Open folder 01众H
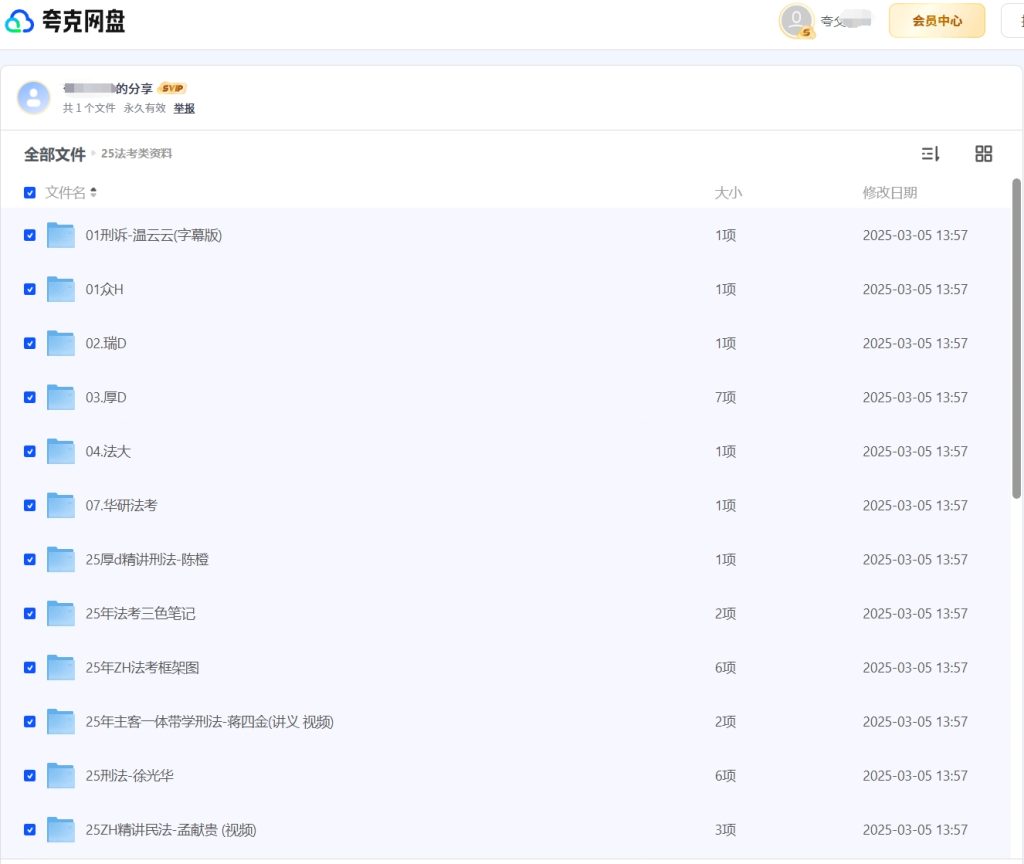The width and height of the screenshot is (1024, 864). click(104, 289)
